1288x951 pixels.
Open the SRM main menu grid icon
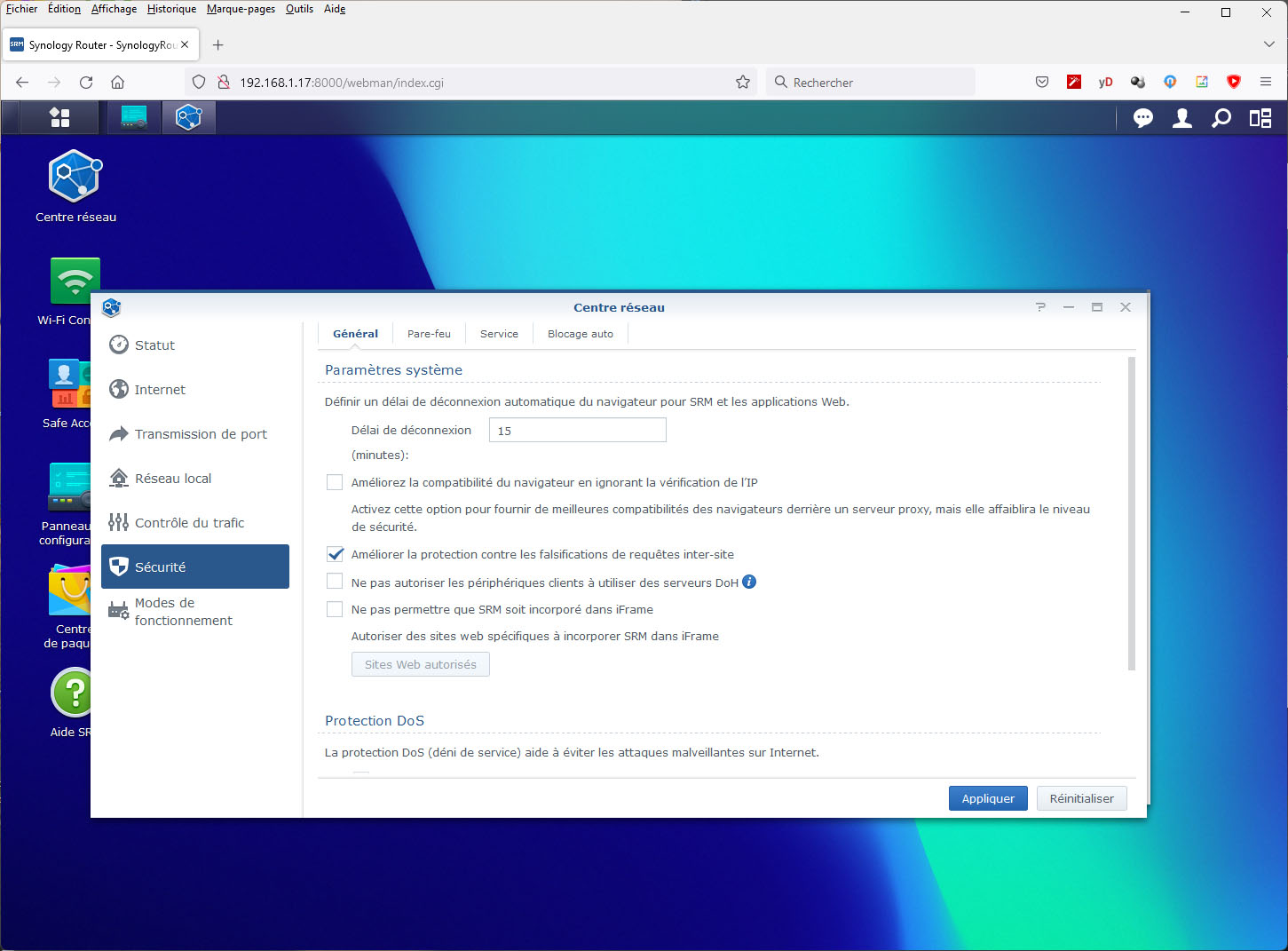click(59, 117)
